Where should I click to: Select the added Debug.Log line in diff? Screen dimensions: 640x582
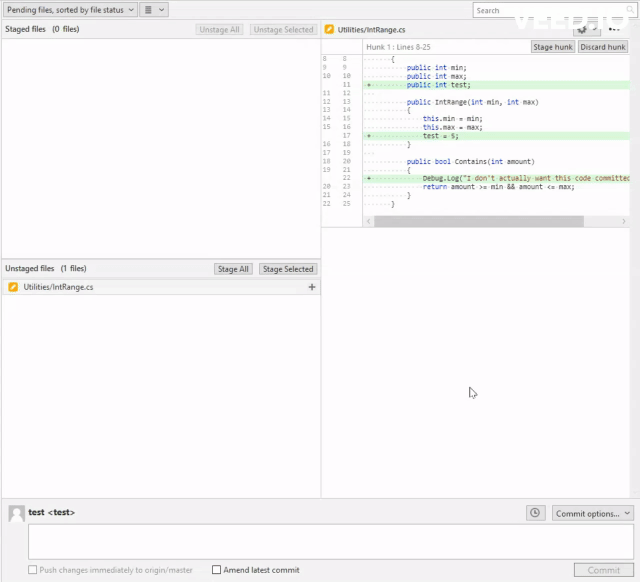click(496, 178)
